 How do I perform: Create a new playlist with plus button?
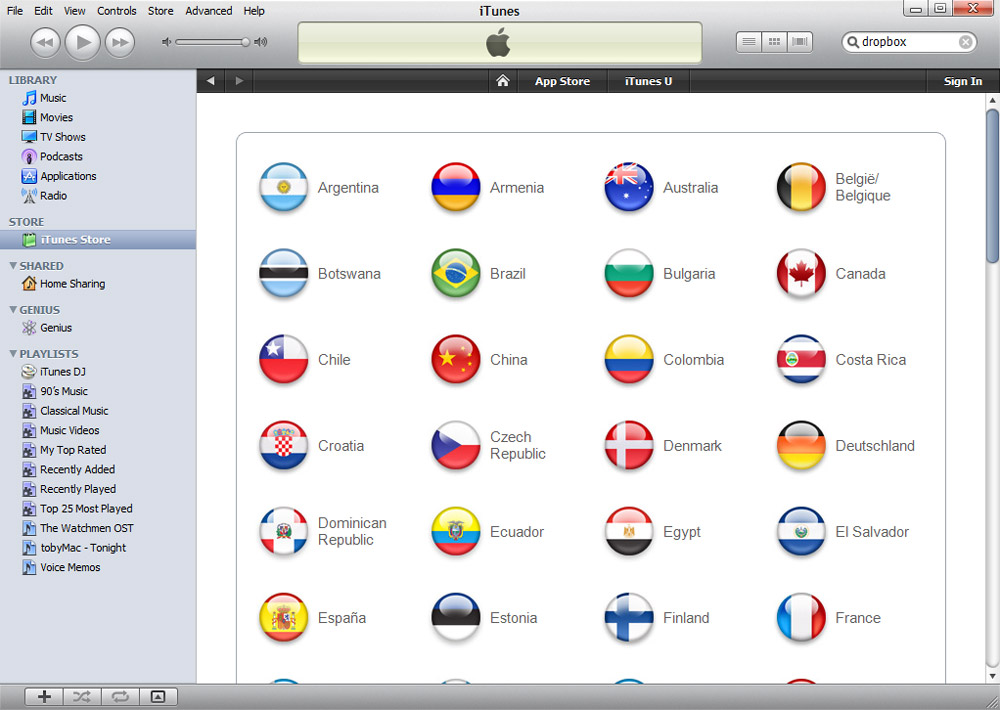[x=44, y=697]
